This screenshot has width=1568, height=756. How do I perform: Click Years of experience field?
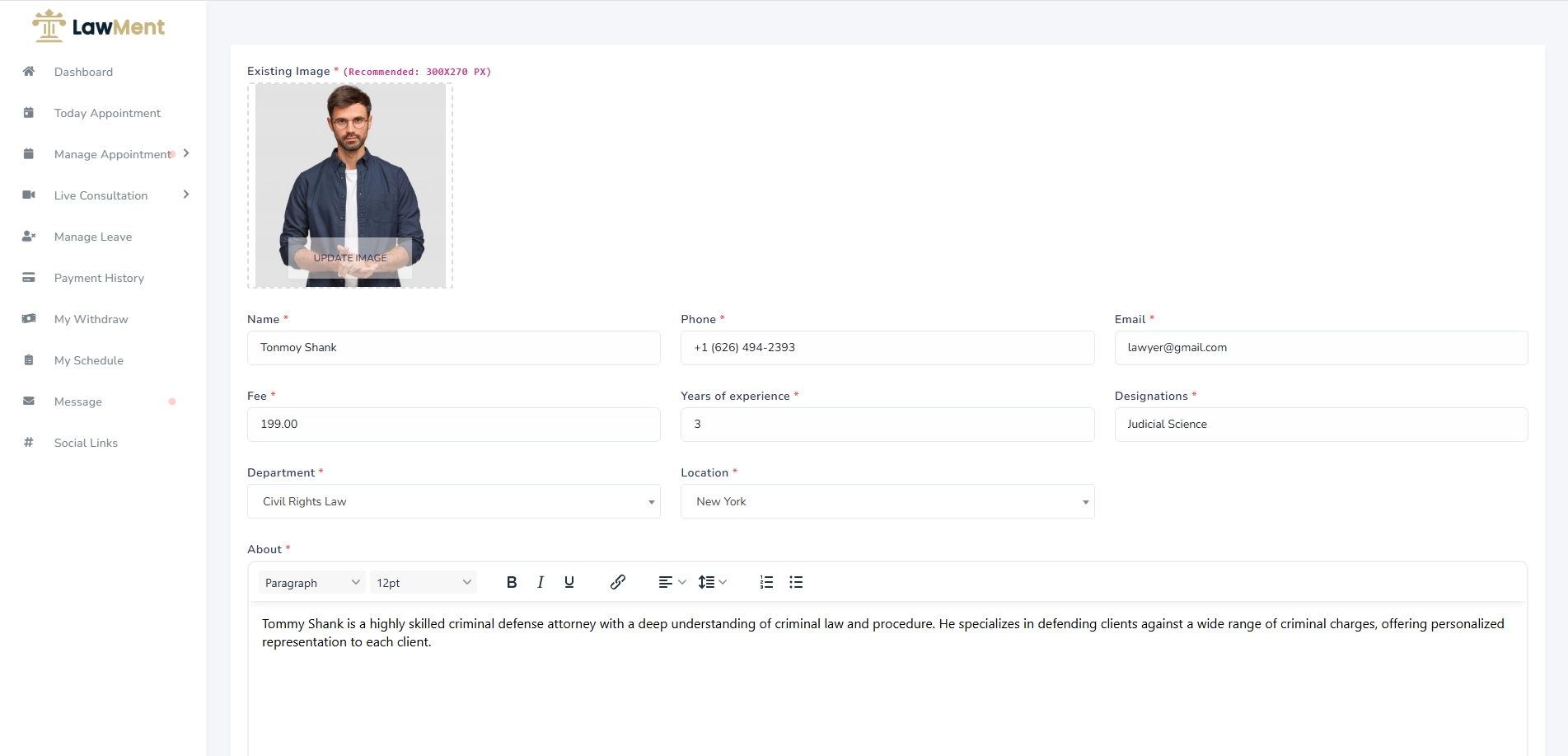point(887,425)
